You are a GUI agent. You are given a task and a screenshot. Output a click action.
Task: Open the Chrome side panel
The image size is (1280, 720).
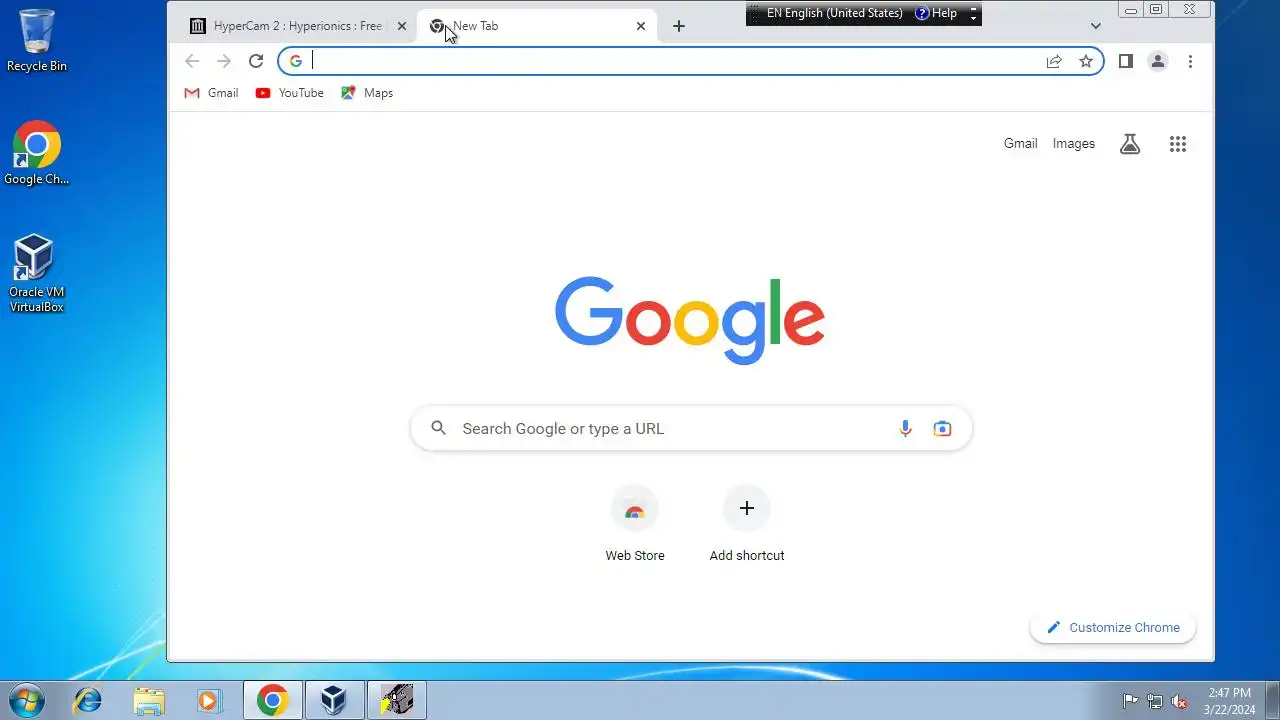click(1126, 61)
